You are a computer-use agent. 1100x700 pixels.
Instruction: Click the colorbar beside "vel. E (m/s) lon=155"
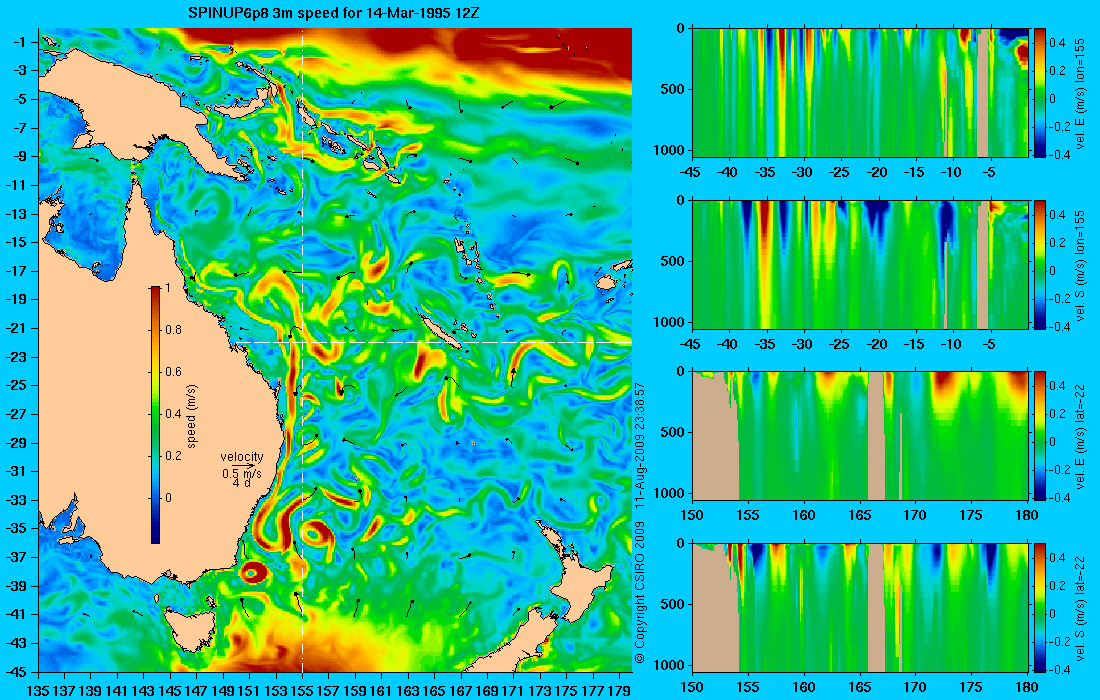(1040, 93)
